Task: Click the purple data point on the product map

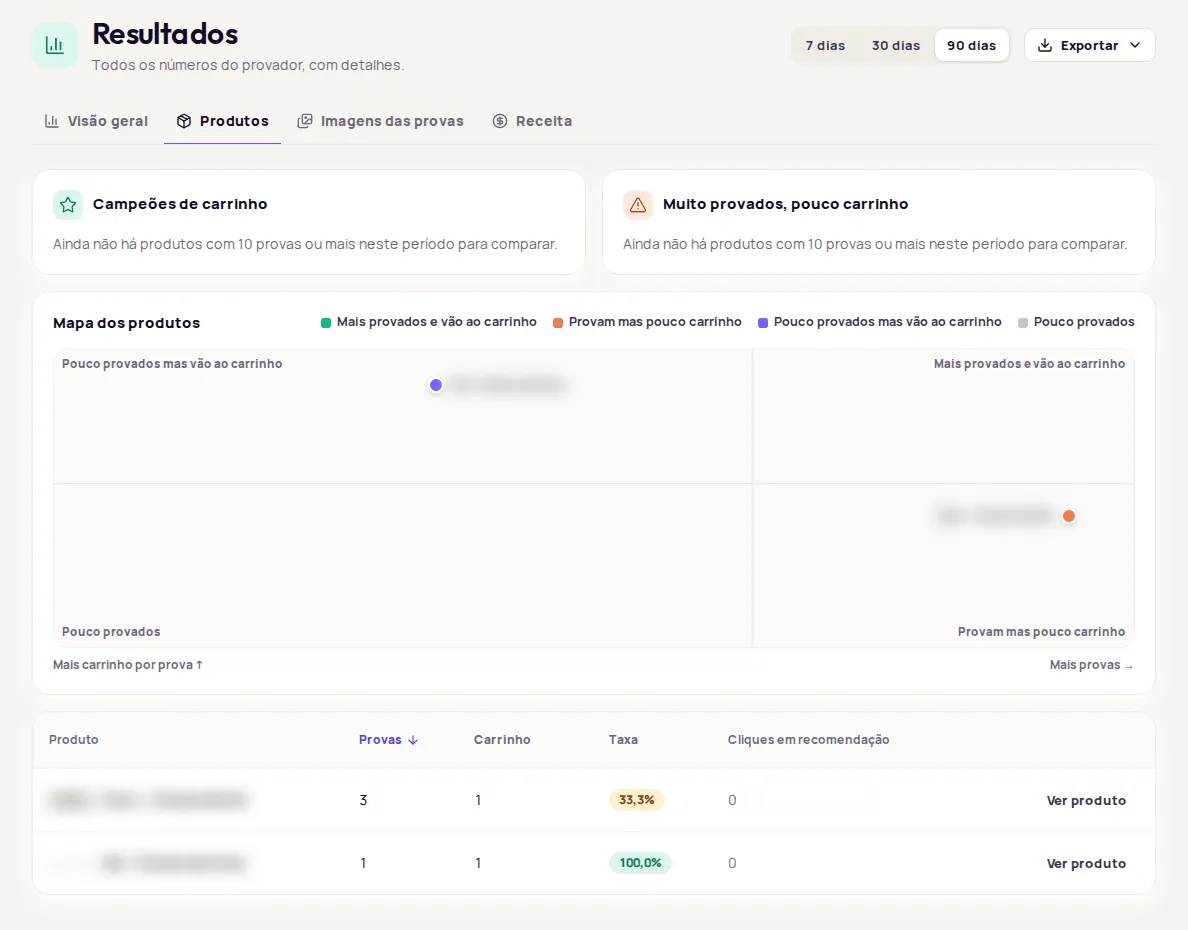Action: 436,385
